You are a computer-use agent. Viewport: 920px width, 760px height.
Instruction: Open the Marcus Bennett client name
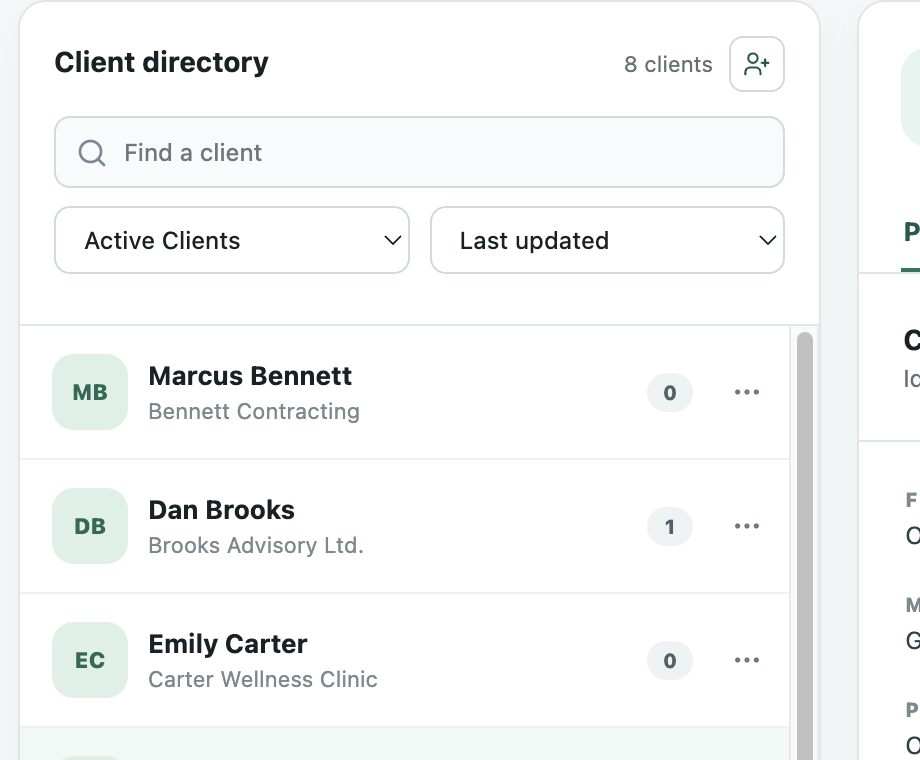[250, 376]
